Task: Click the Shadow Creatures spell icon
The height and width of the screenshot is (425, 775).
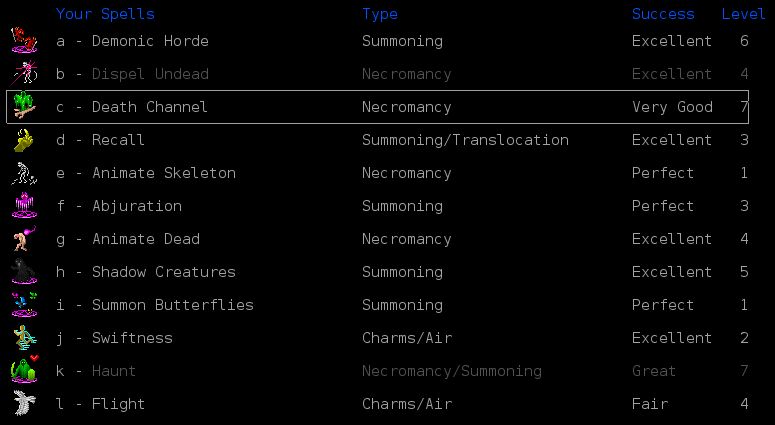Action: (22, 272)
